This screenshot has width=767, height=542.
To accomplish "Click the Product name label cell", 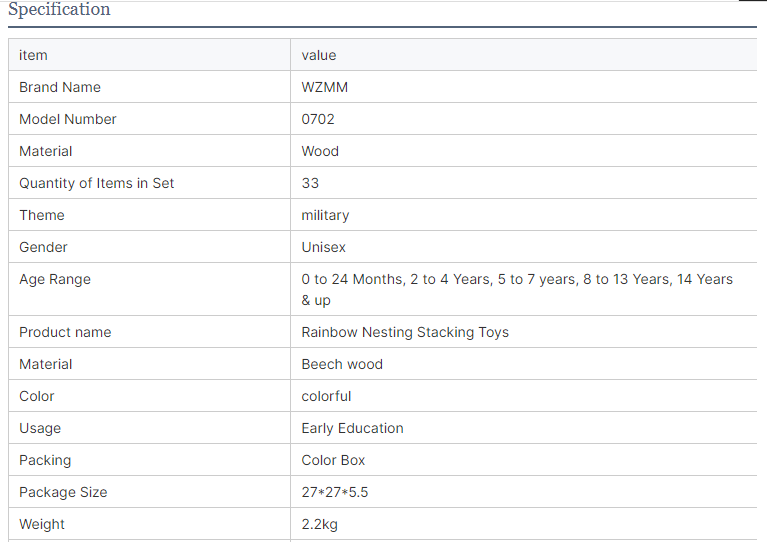I will click(x=149, y=332).
